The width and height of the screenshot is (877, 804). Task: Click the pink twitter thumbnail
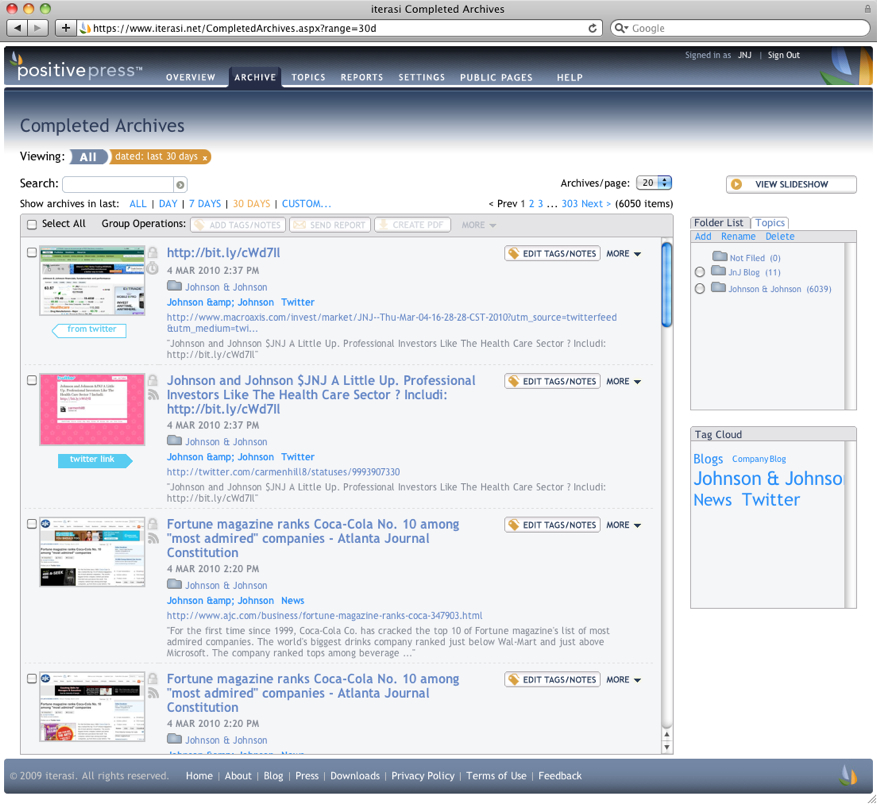pyautogui.click(x=92, y=410)
